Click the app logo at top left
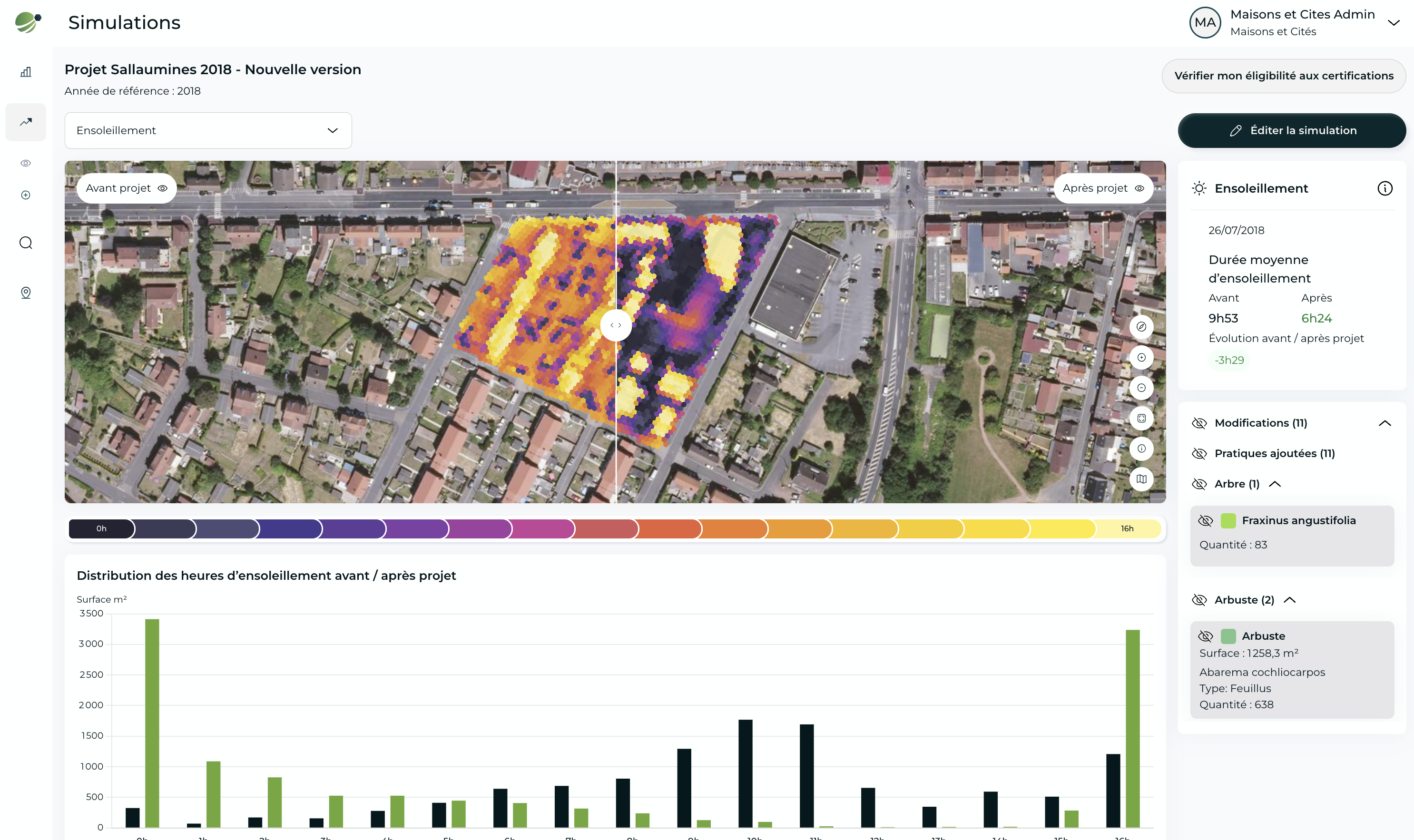 [28, 23]
